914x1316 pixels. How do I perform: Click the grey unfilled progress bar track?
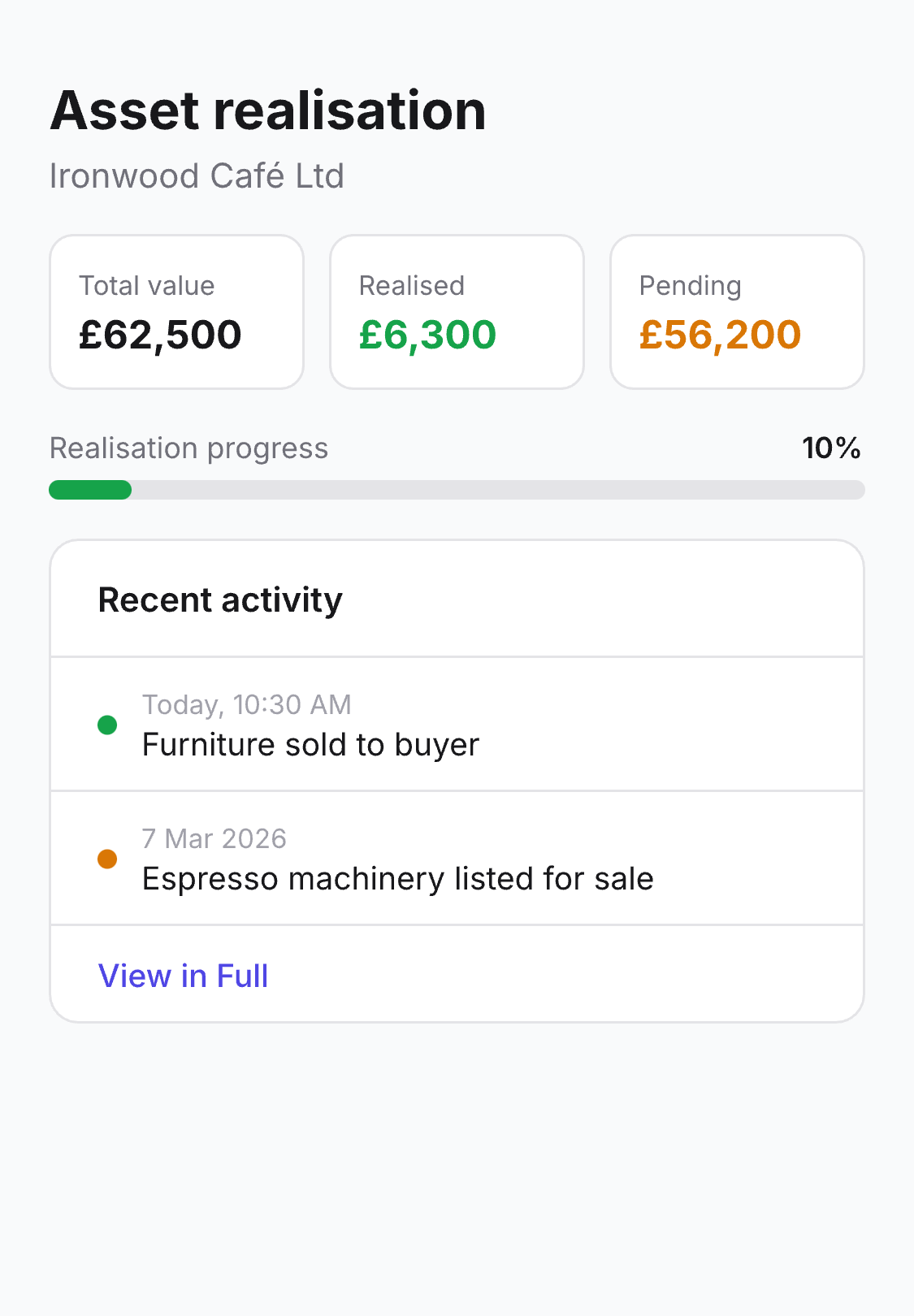coord(497,490)
